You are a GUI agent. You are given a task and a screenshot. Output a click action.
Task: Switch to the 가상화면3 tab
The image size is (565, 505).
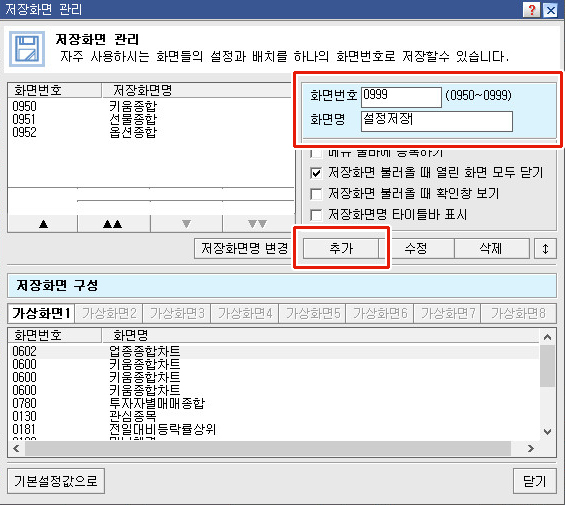coord(177,314)
